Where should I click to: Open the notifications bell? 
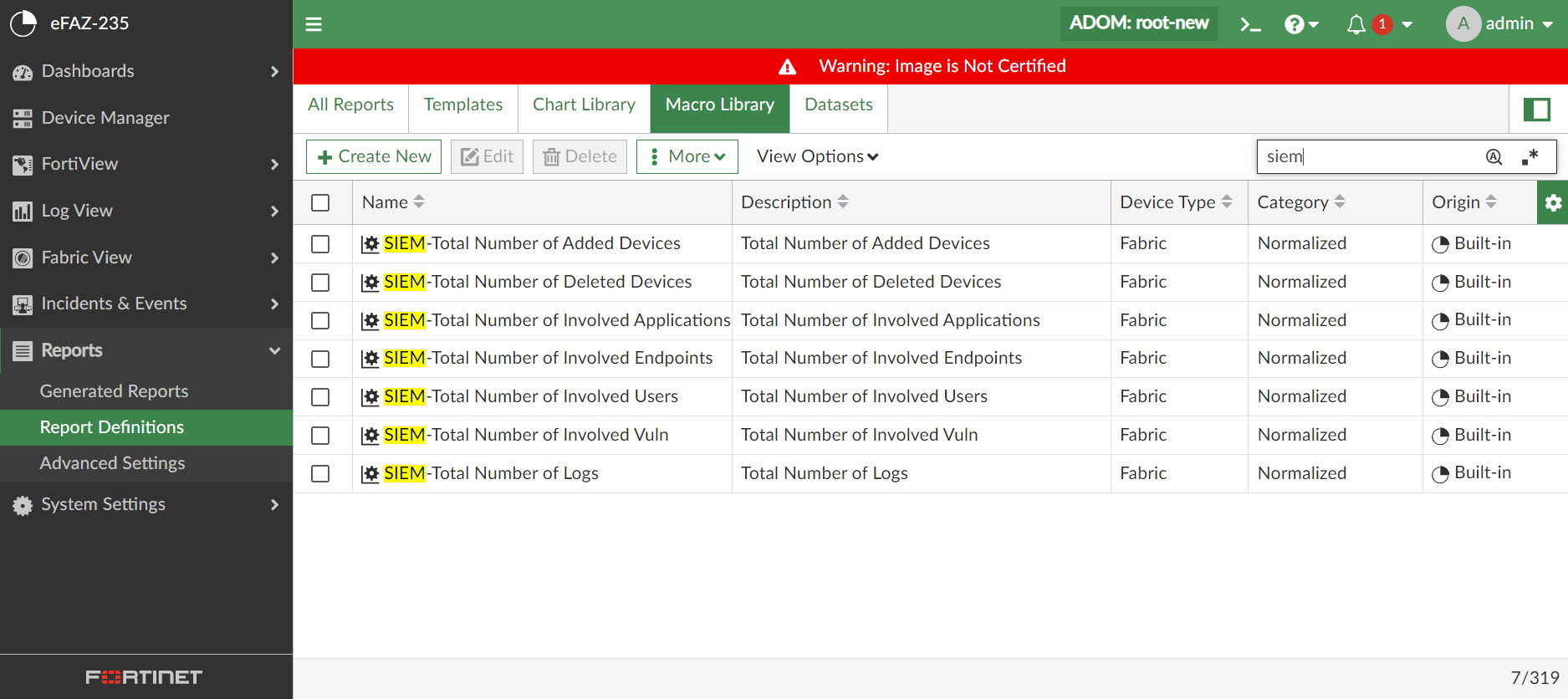pyautogui.click(x=1356, y=24)
